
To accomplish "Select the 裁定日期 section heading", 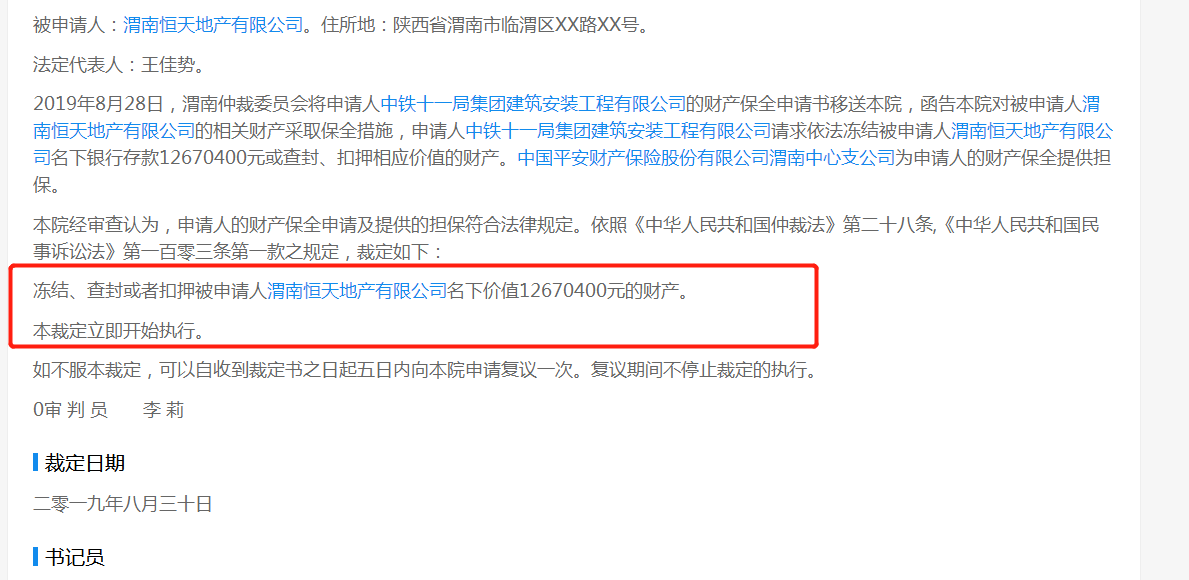I will [x=85, y=462].
